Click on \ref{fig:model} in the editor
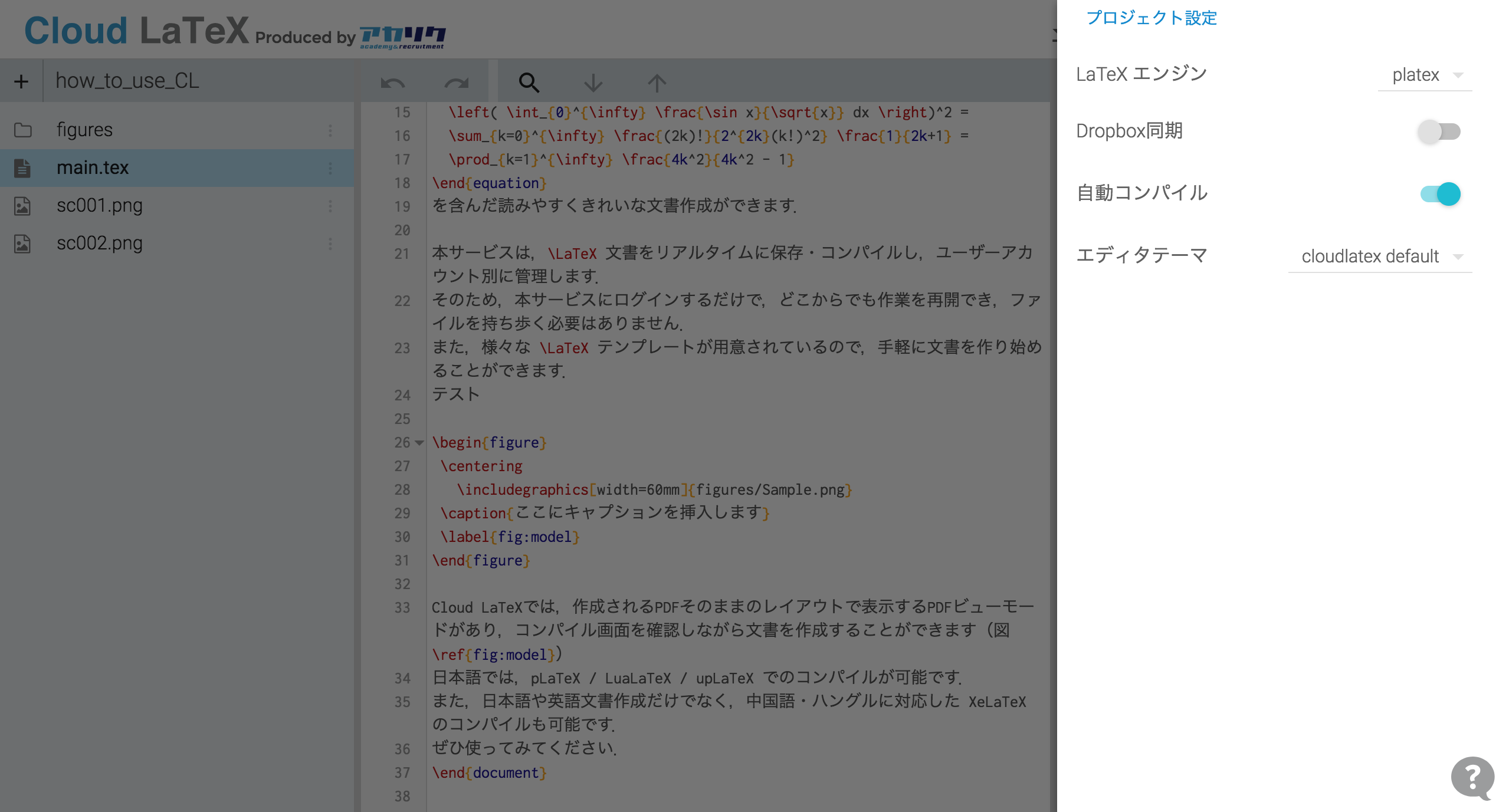 pos(493,655)
